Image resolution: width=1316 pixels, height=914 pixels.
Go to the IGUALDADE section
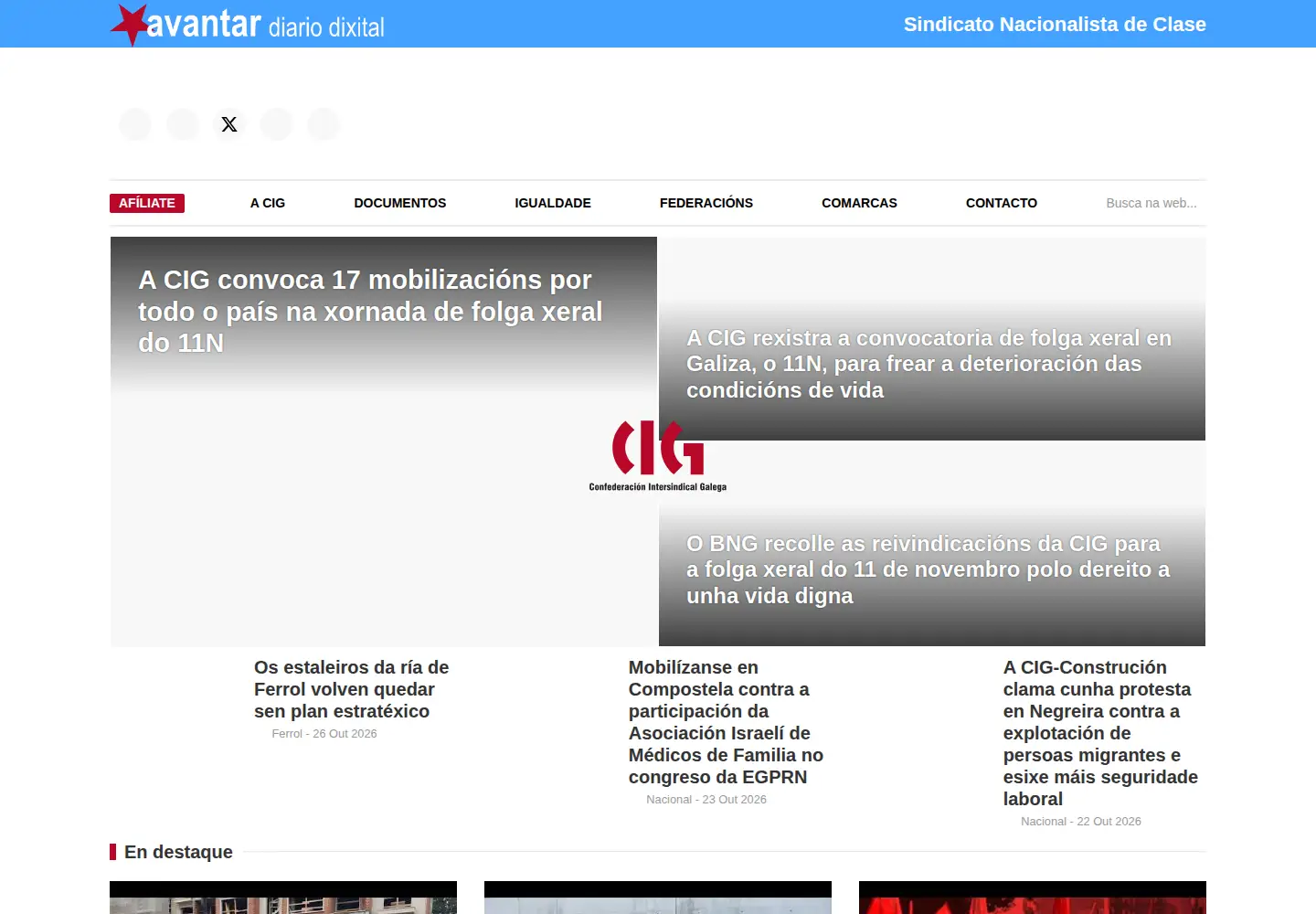click(x=553, y=203)
